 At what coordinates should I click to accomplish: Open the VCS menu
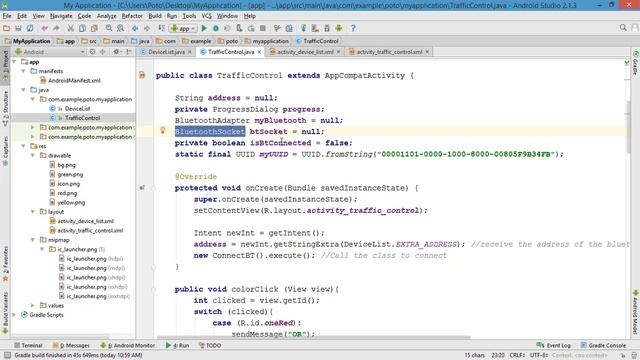pyautogui.click(x=207, y=16)
